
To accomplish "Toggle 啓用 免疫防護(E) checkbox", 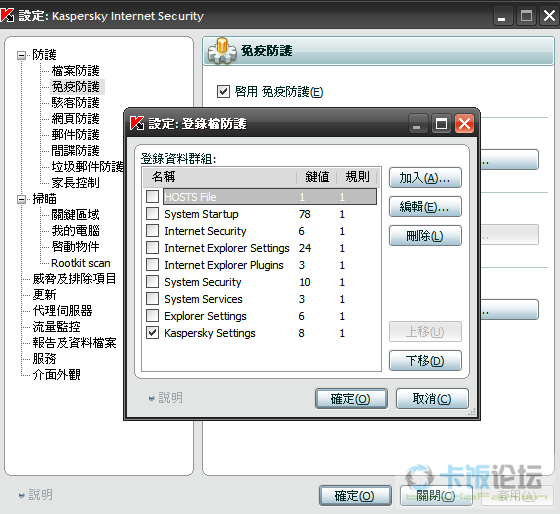I will coord(223,91).
